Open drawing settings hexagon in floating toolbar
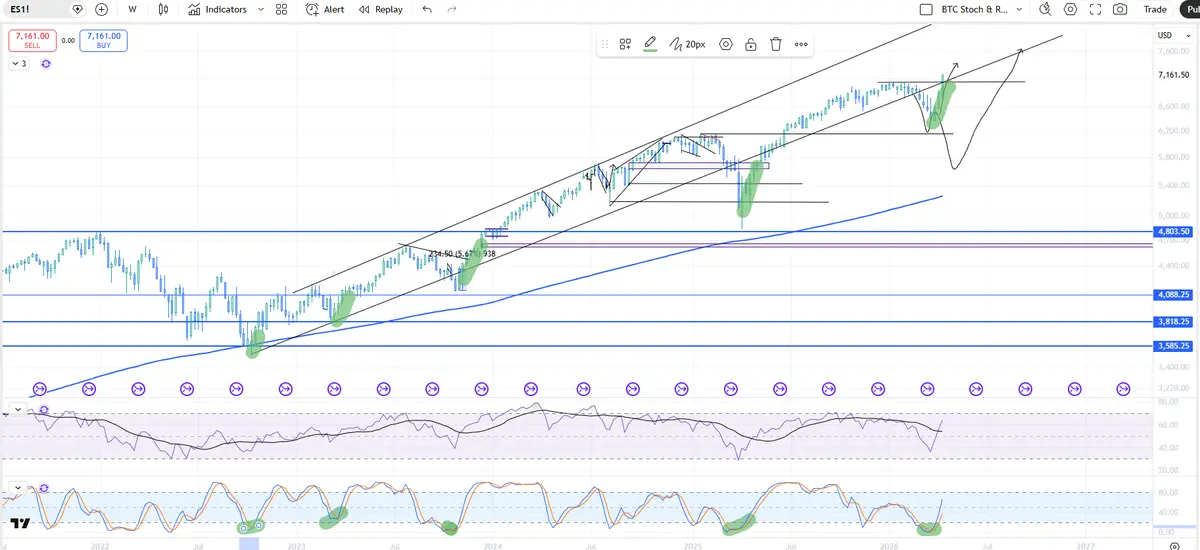 click(726, 44)
